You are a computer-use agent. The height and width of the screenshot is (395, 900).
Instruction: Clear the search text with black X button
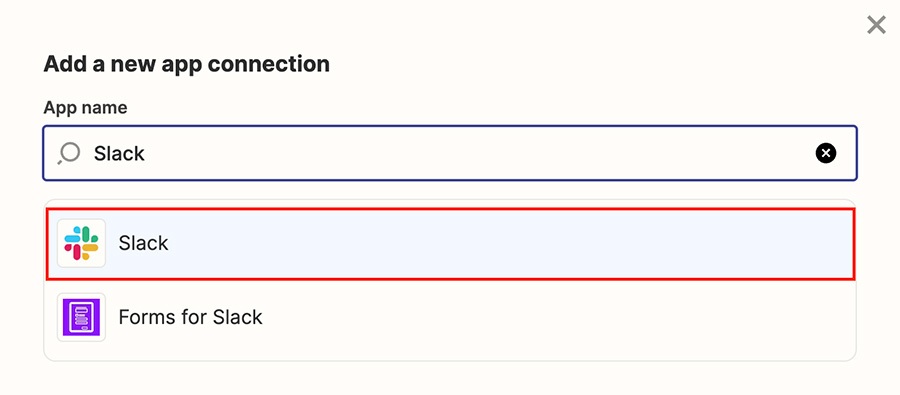[826, 153]
